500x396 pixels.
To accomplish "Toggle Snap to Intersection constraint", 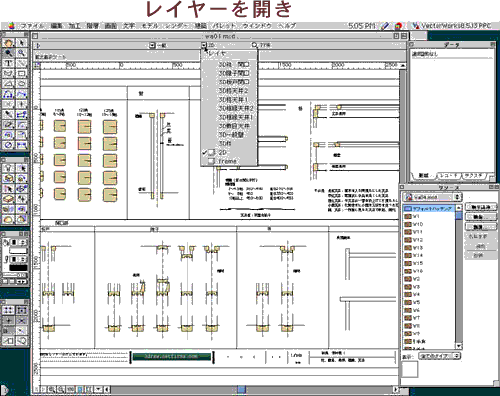I will pyautogui.click(x=22, y=321).
